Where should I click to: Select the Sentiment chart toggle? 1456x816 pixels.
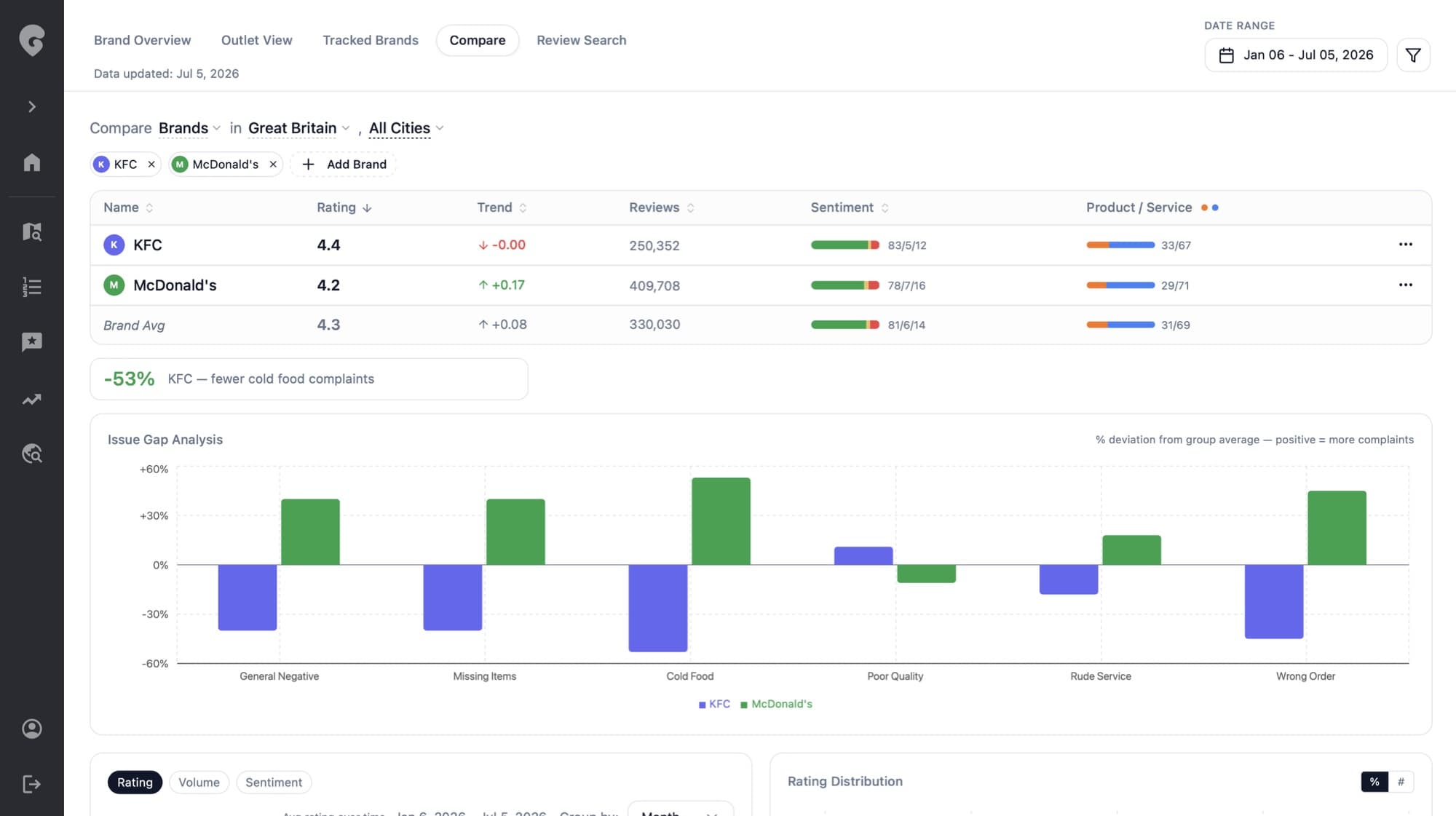click(x=274, y=783)
